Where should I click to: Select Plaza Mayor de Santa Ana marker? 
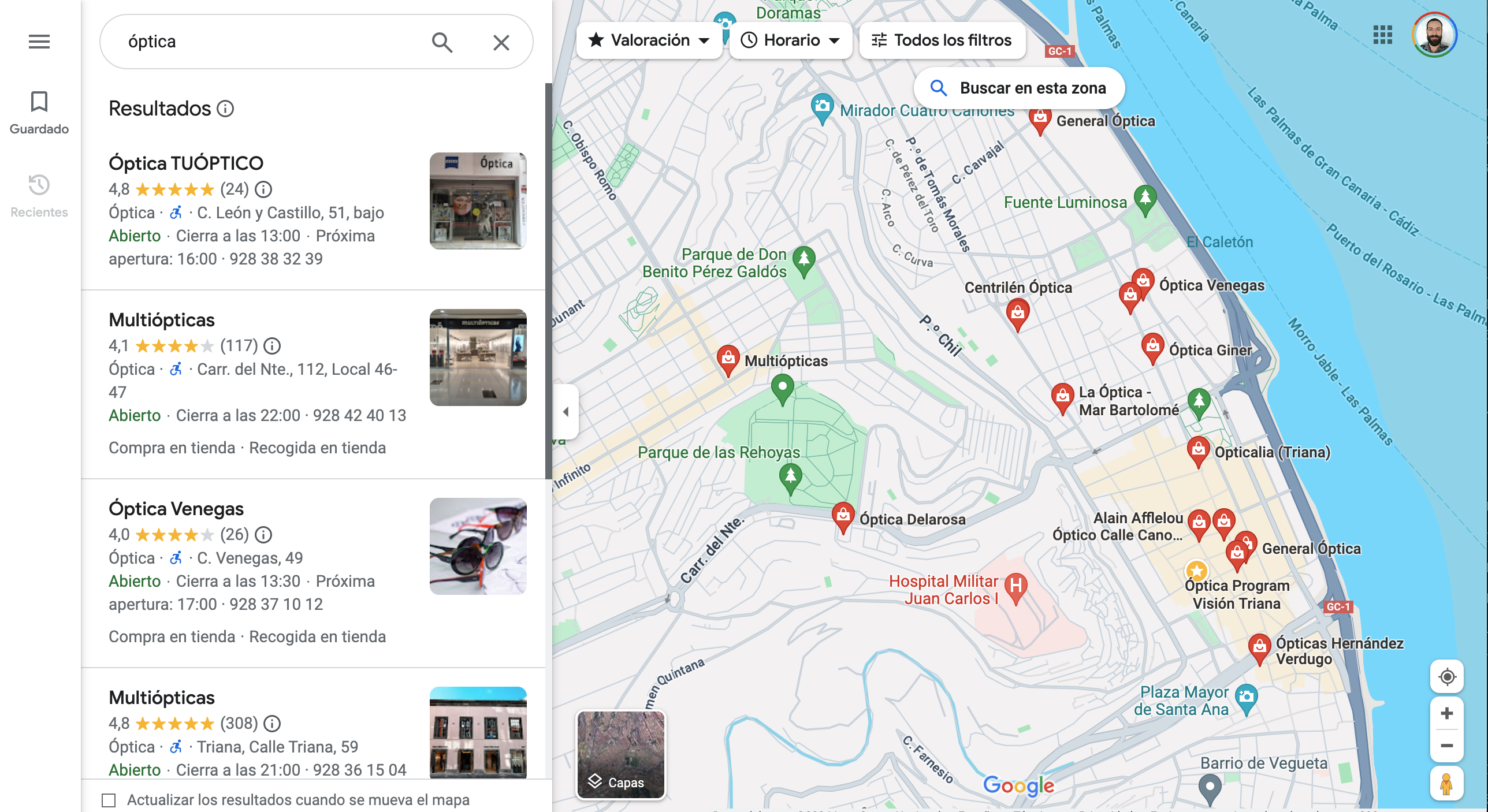[x=1247, y=699]
